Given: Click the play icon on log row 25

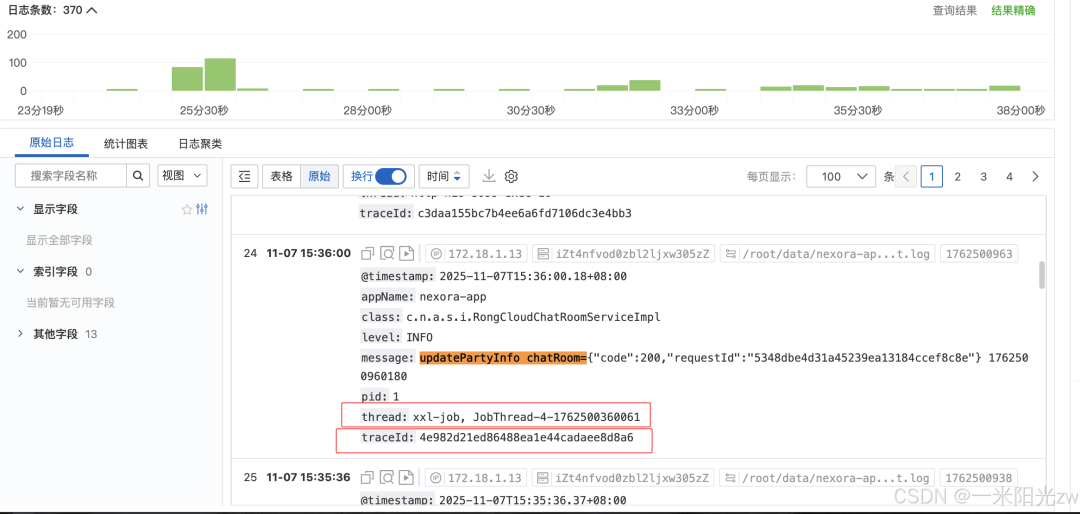Looking at the screenshot, I should point(407,477).
